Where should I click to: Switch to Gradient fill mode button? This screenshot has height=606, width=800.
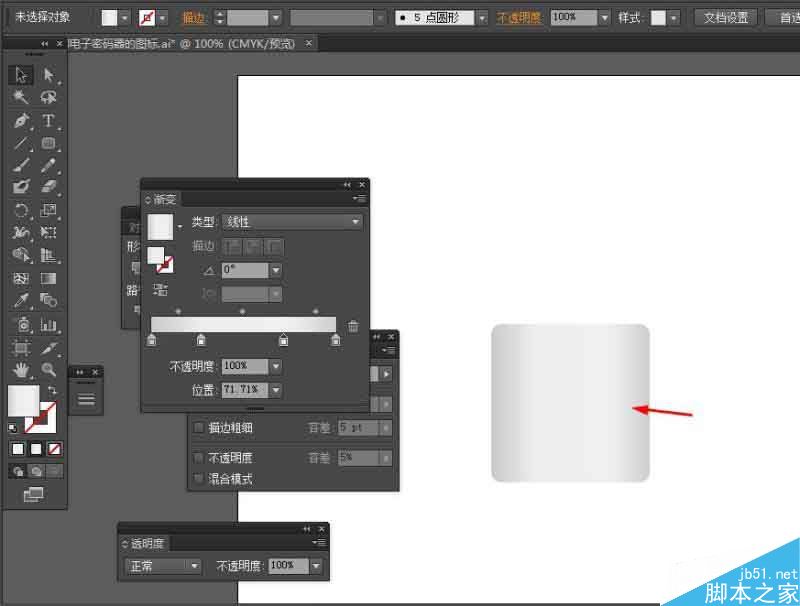pyautogui.click(x=36, y=449)
